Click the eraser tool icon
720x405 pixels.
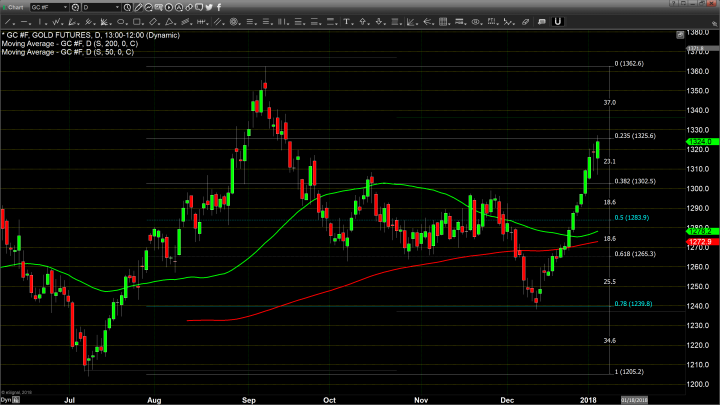click(525, 20)
